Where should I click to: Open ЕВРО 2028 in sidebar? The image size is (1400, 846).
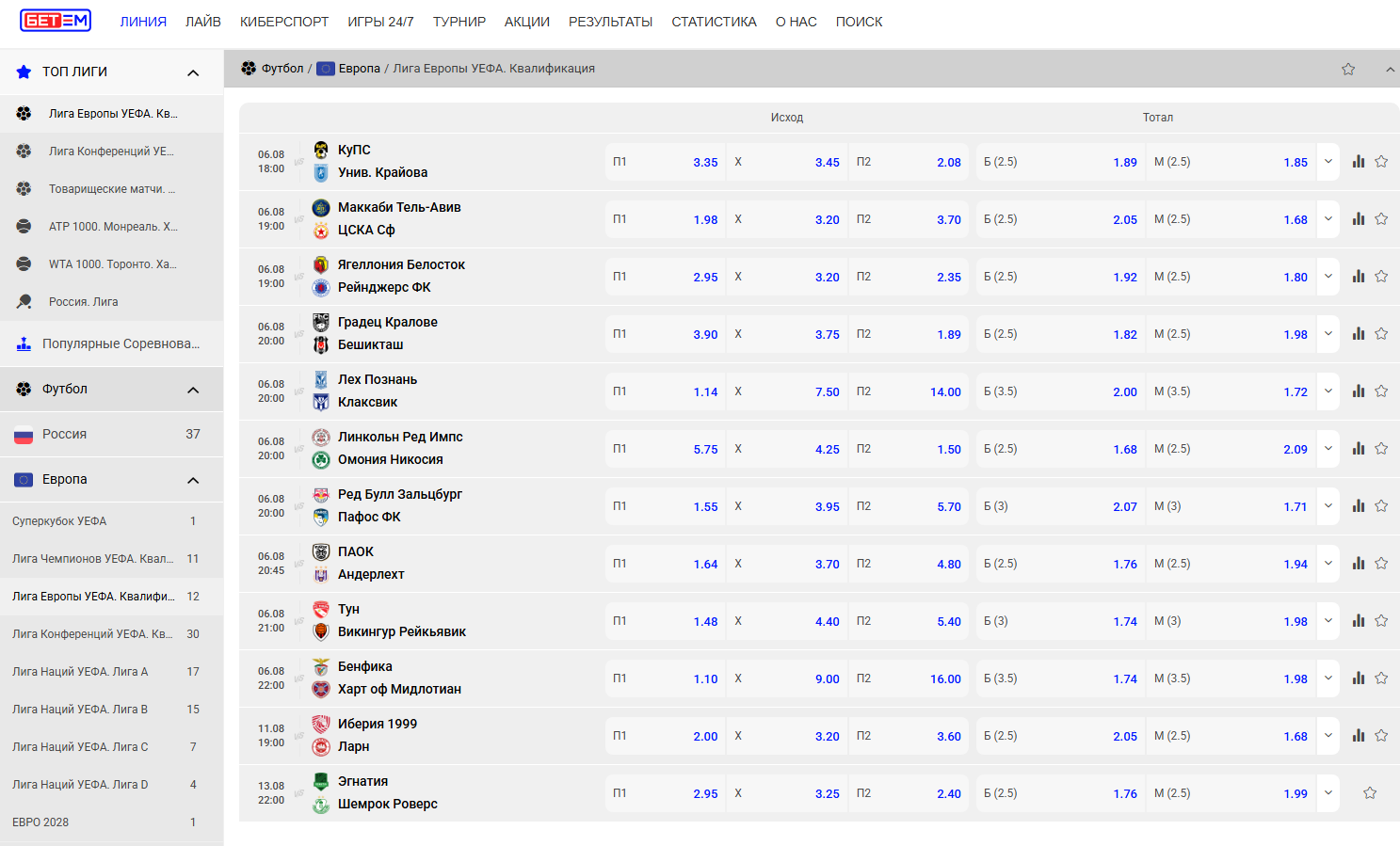pos(112,822)
